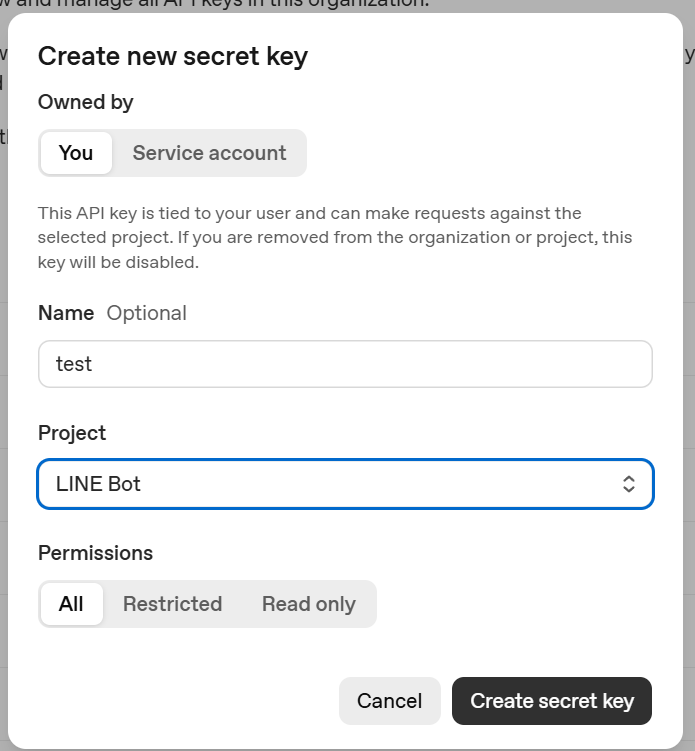Set permissions to Read only
Viewport: 695px width, 751px height.
point(308,604)
